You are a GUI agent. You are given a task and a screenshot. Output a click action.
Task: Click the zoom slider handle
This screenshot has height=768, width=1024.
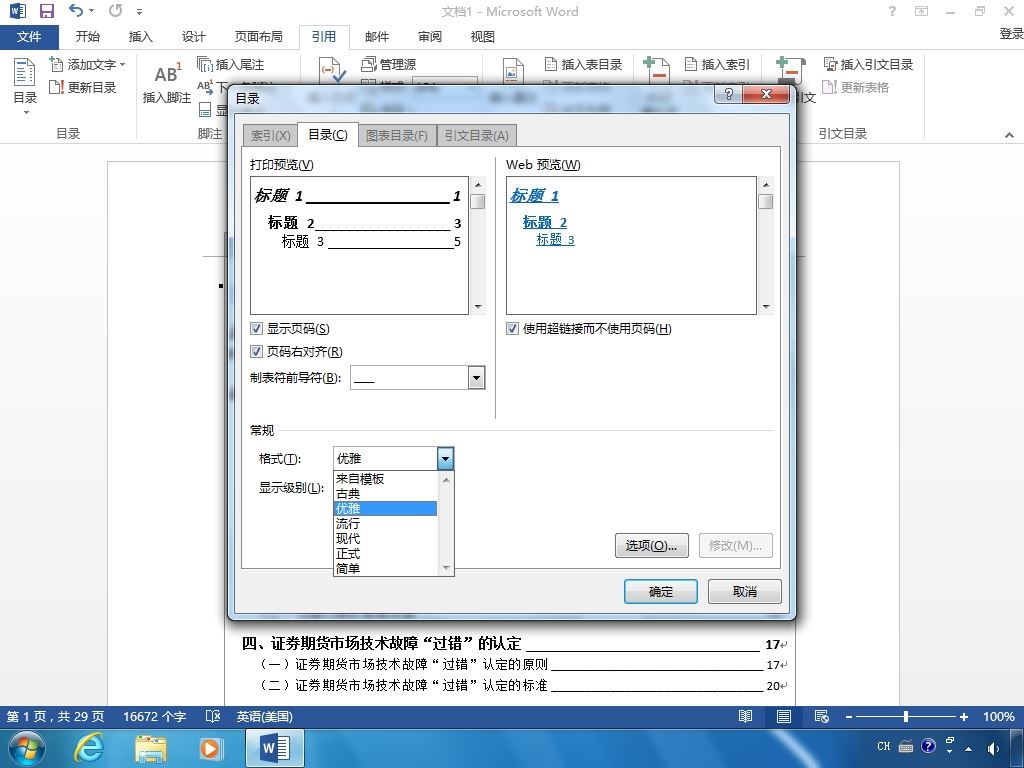[906, 716]
